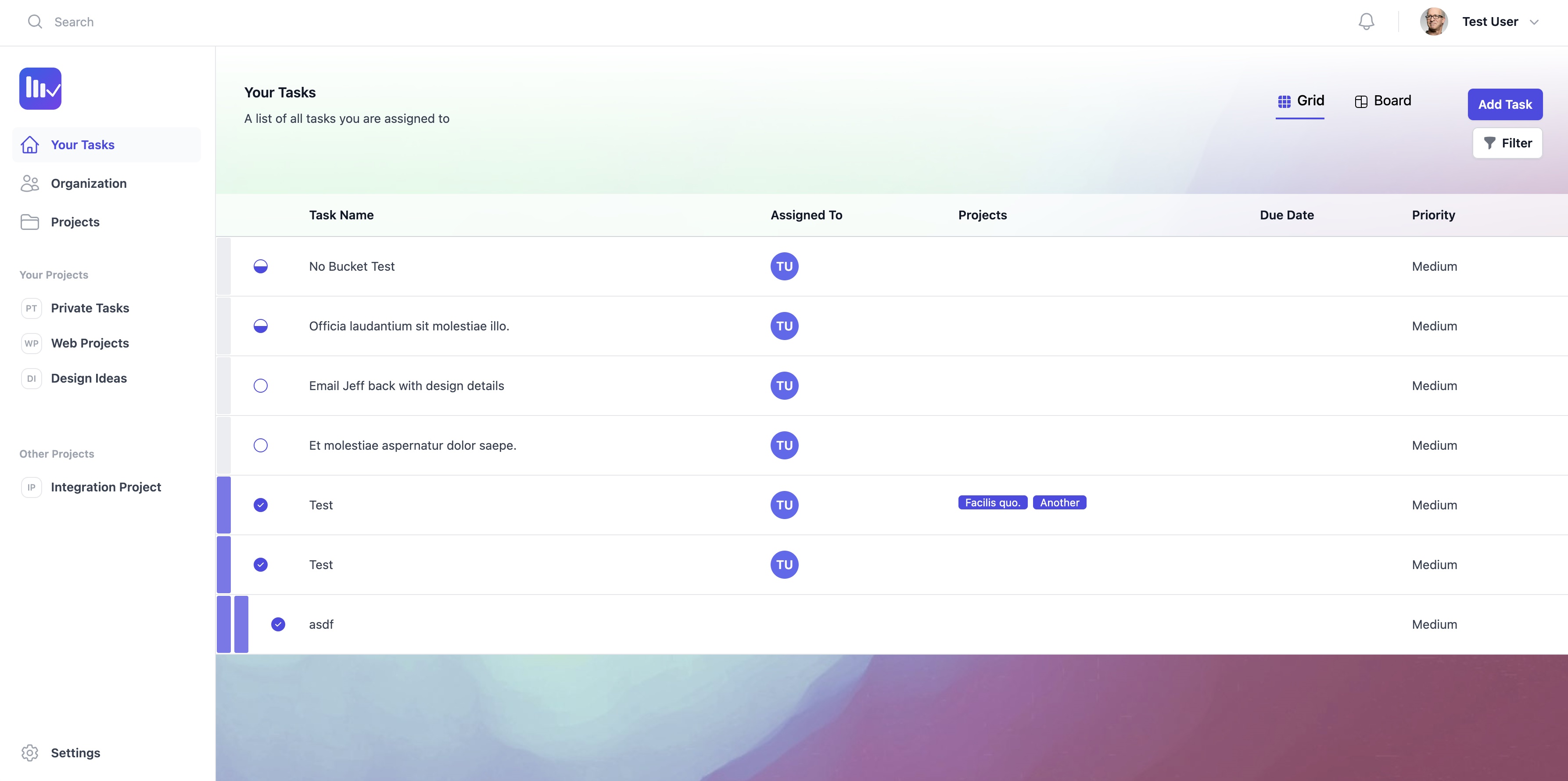This screenshot has height=781, width=1568.
Task: Click Medium priority on No Bucket Test row
Action: tap(1434, 267)
